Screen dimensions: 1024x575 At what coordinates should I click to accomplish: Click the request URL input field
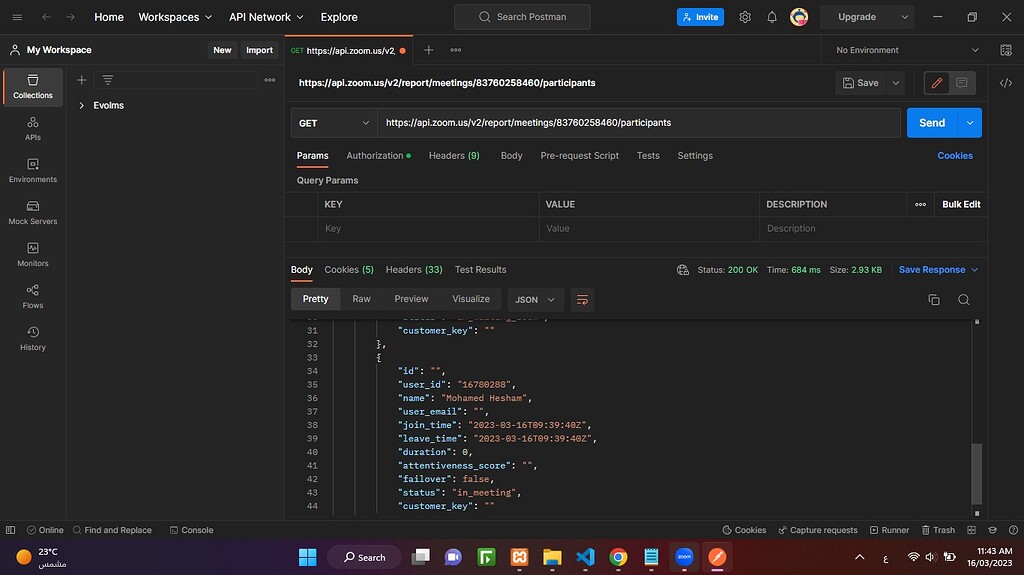coord(638,123)
